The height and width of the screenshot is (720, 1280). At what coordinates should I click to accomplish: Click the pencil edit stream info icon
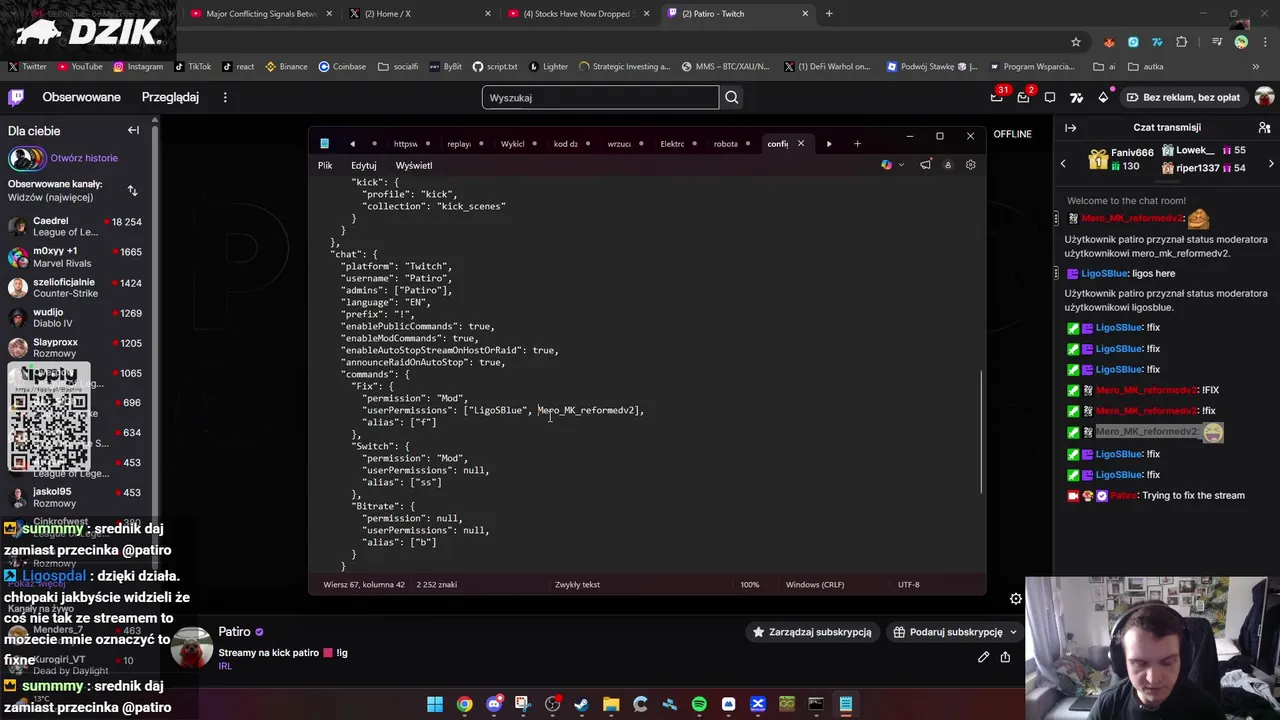click(983, 657)
